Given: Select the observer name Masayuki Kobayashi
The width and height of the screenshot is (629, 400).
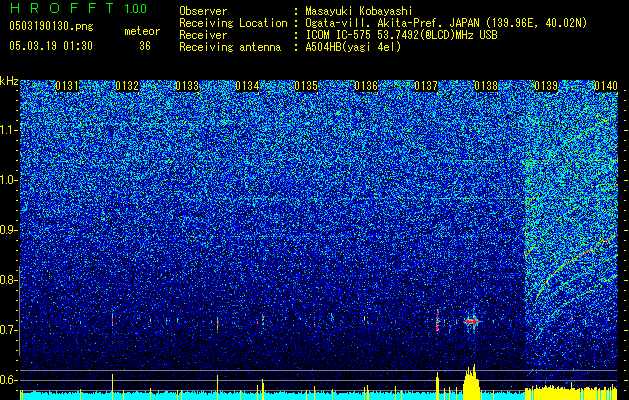Looking at the screenshot, I should click(x=358, y=11).
